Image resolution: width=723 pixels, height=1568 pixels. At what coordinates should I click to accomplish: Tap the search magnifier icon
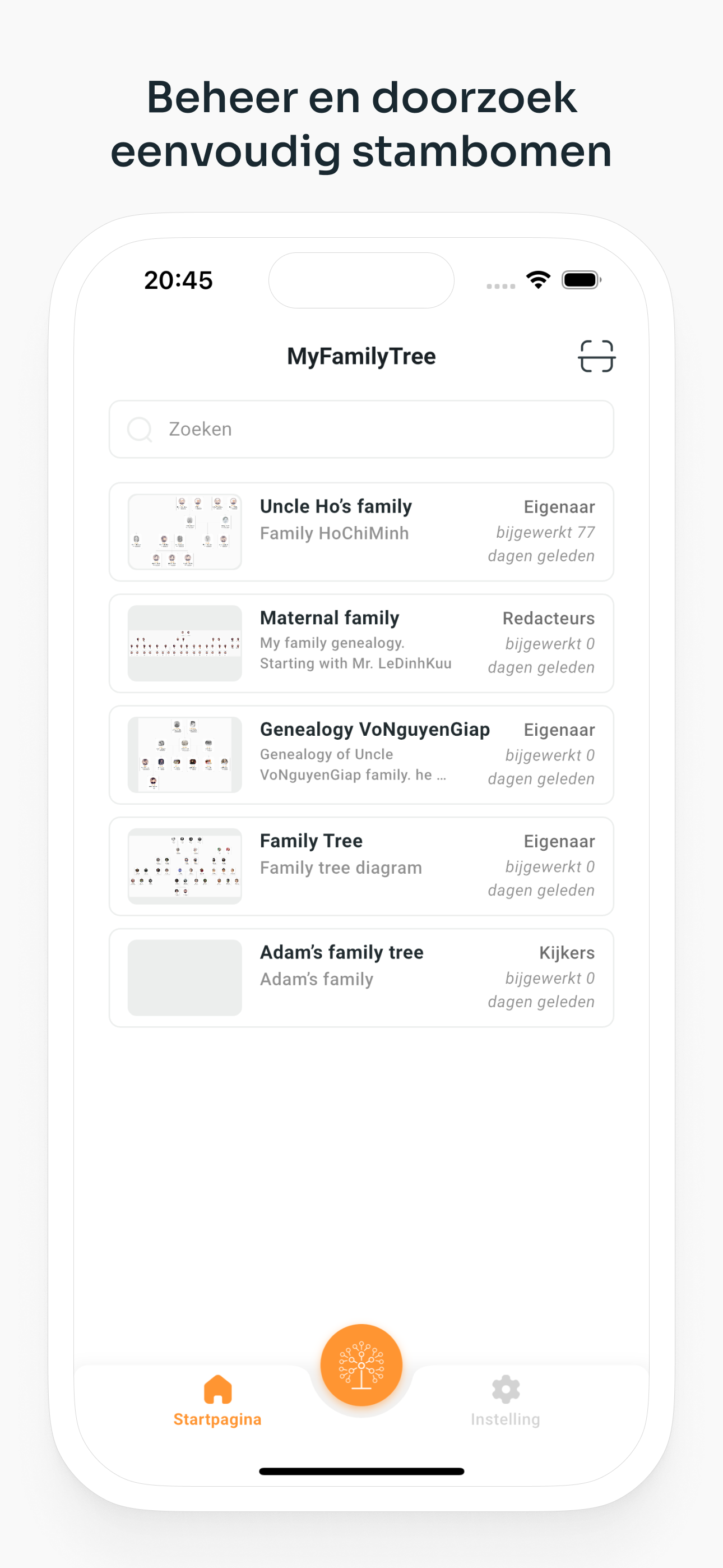[140, 429]
